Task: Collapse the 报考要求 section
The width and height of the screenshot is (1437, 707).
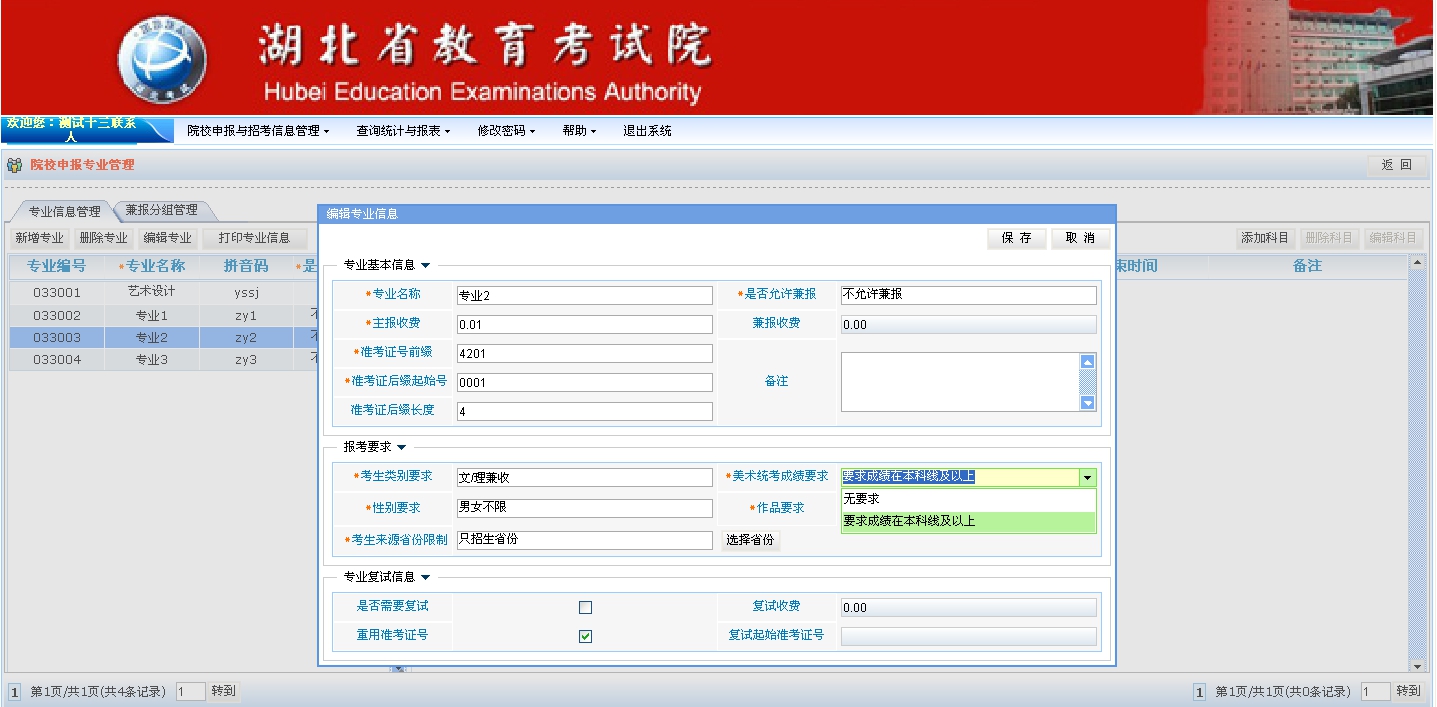Action: tap(401, 448)
